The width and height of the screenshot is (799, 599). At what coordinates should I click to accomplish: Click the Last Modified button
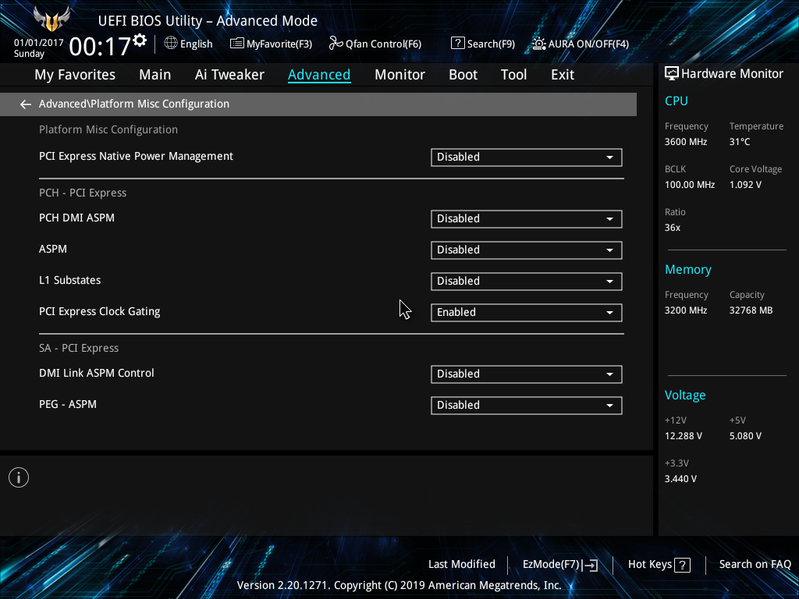462,564
